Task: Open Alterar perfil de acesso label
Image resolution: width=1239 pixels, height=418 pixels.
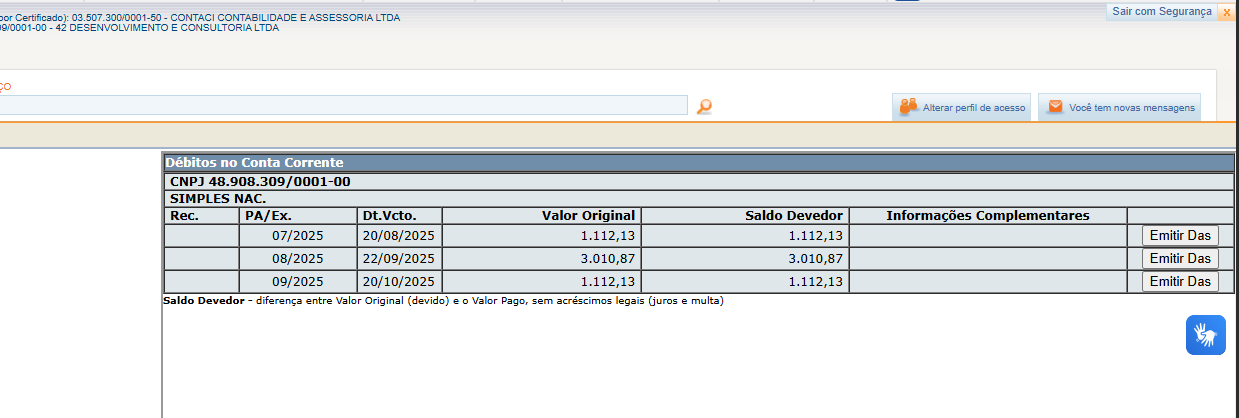Action: tap(973, 108)
